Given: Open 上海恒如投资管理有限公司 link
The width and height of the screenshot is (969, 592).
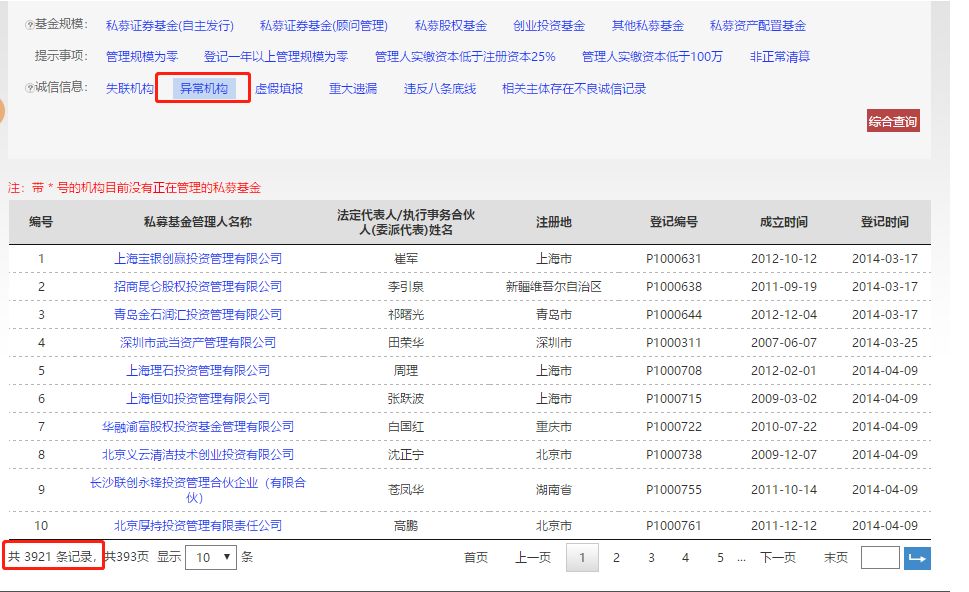Looking at the screenshot, I should coord(198,398).
